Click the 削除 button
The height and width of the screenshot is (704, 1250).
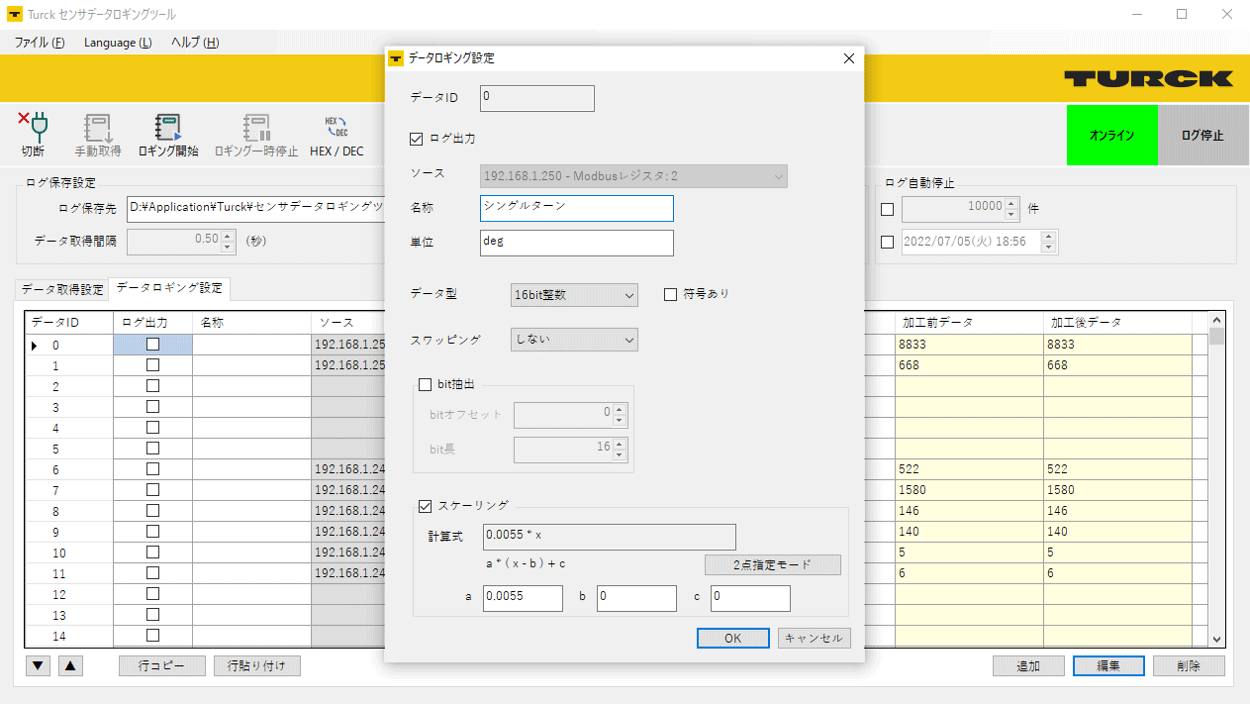(x=1189, y=666)
